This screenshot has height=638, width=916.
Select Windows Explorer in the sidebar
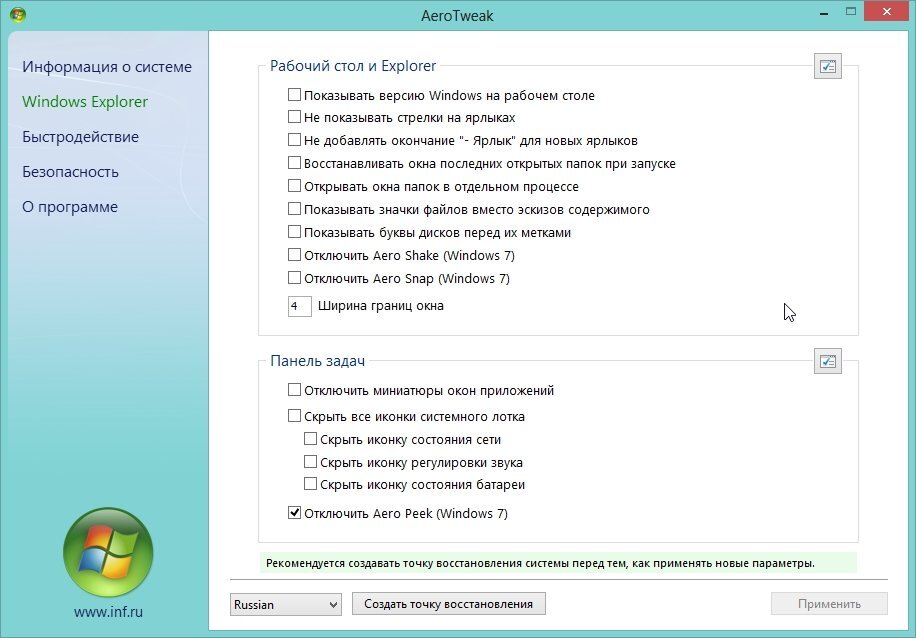tap(85, 102)
